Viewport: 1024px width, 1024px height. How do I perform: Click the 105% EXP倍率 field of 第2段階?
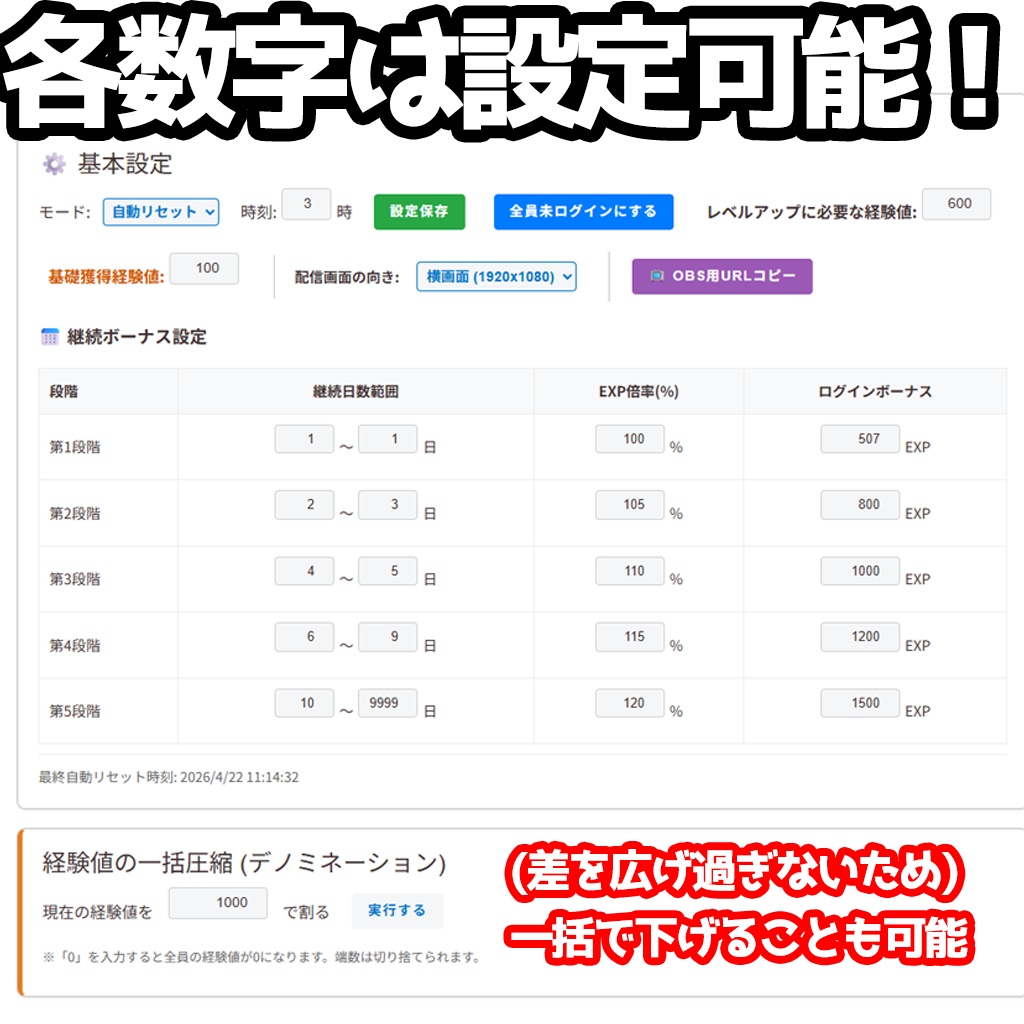(630, 504)
